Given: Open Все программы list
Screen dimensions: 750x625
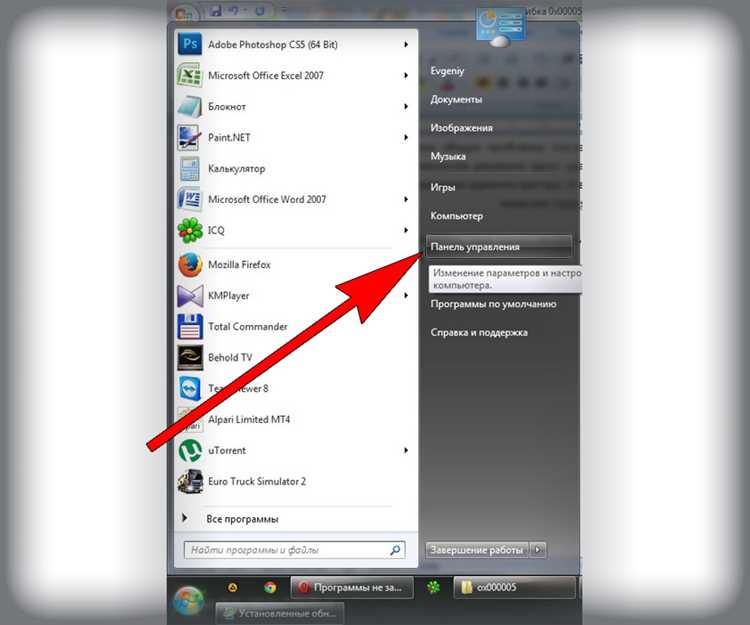Looking at the screenshot, I should 242,519.
